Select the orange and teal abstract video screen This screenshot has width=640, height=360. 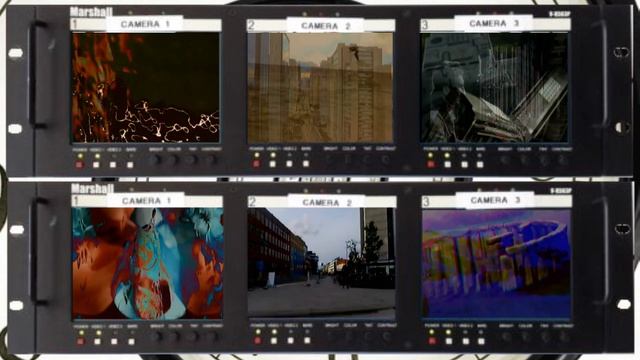147,263
